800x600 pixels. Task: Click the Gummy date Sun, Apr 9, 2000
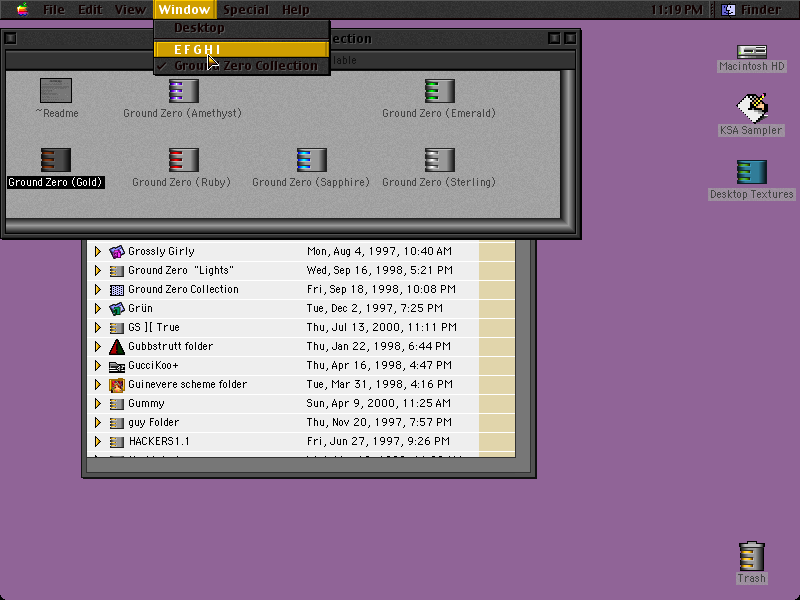pos(379,404)
